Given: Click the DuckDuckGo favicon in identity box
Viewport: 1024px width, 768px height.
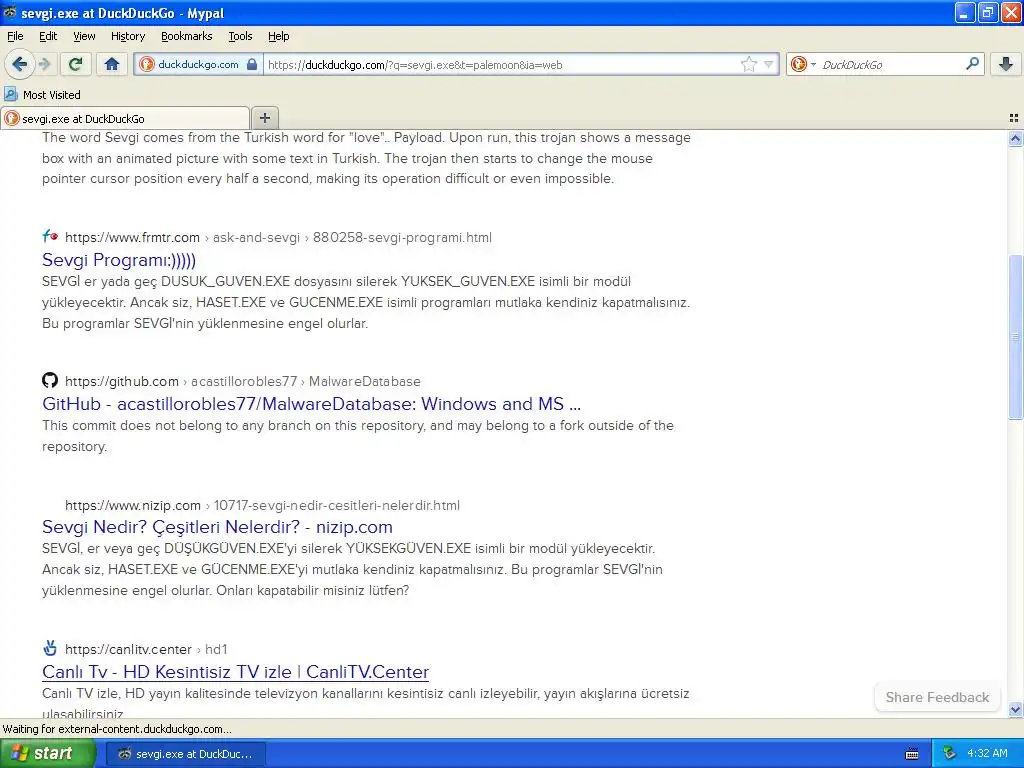Looking at the screenshot, I should (x=147, y=64).
